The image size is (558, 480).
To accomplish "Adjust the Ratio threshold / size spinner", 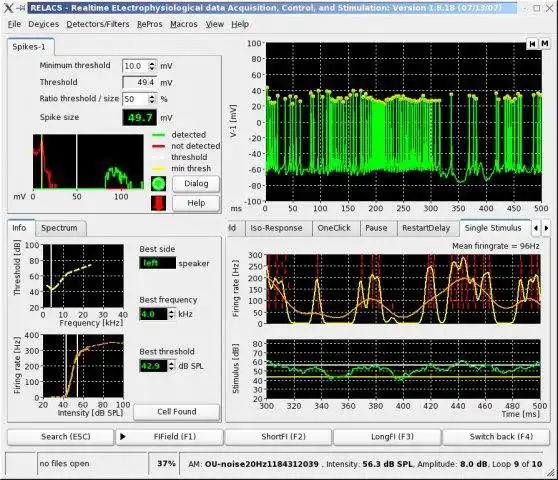I will click(x=152, y=99).
